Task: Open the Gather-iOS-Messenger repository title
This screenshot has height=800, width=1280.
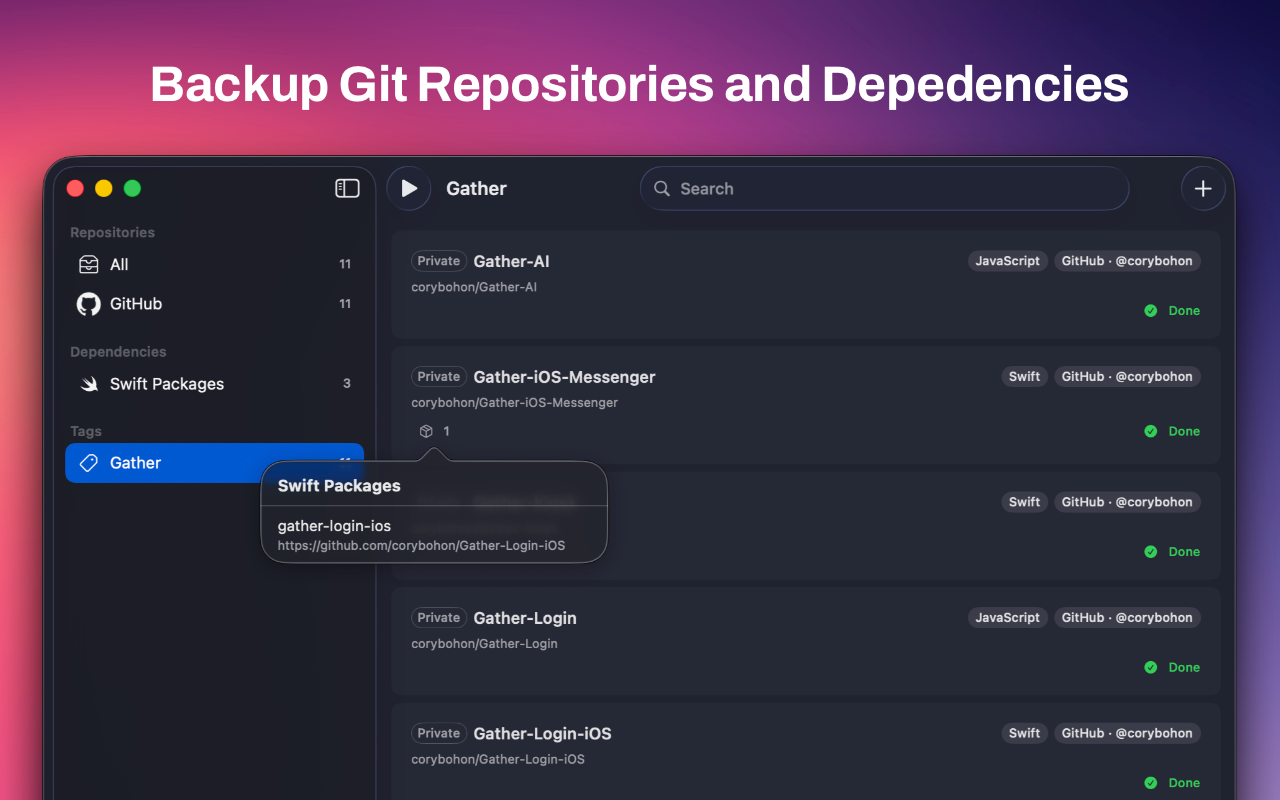Action: [x=565, y=377]
